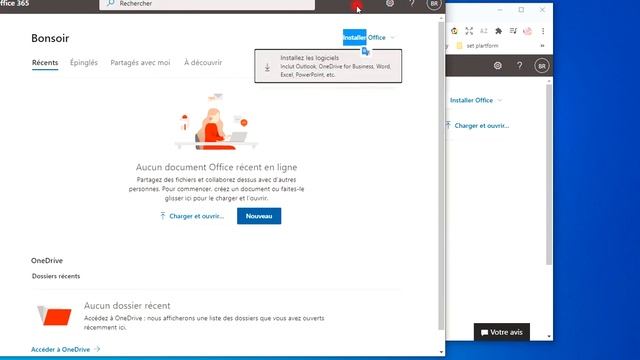Minimize the background browser window
This screenshot has height=360, width=640.
pyautogui.click(x=500, y=10)
